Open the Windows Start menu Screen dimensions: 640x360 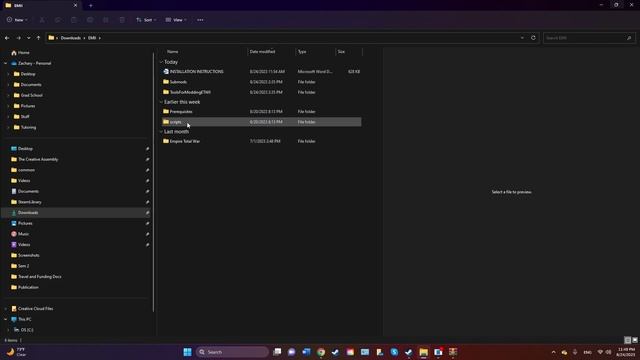pos(187,352)
